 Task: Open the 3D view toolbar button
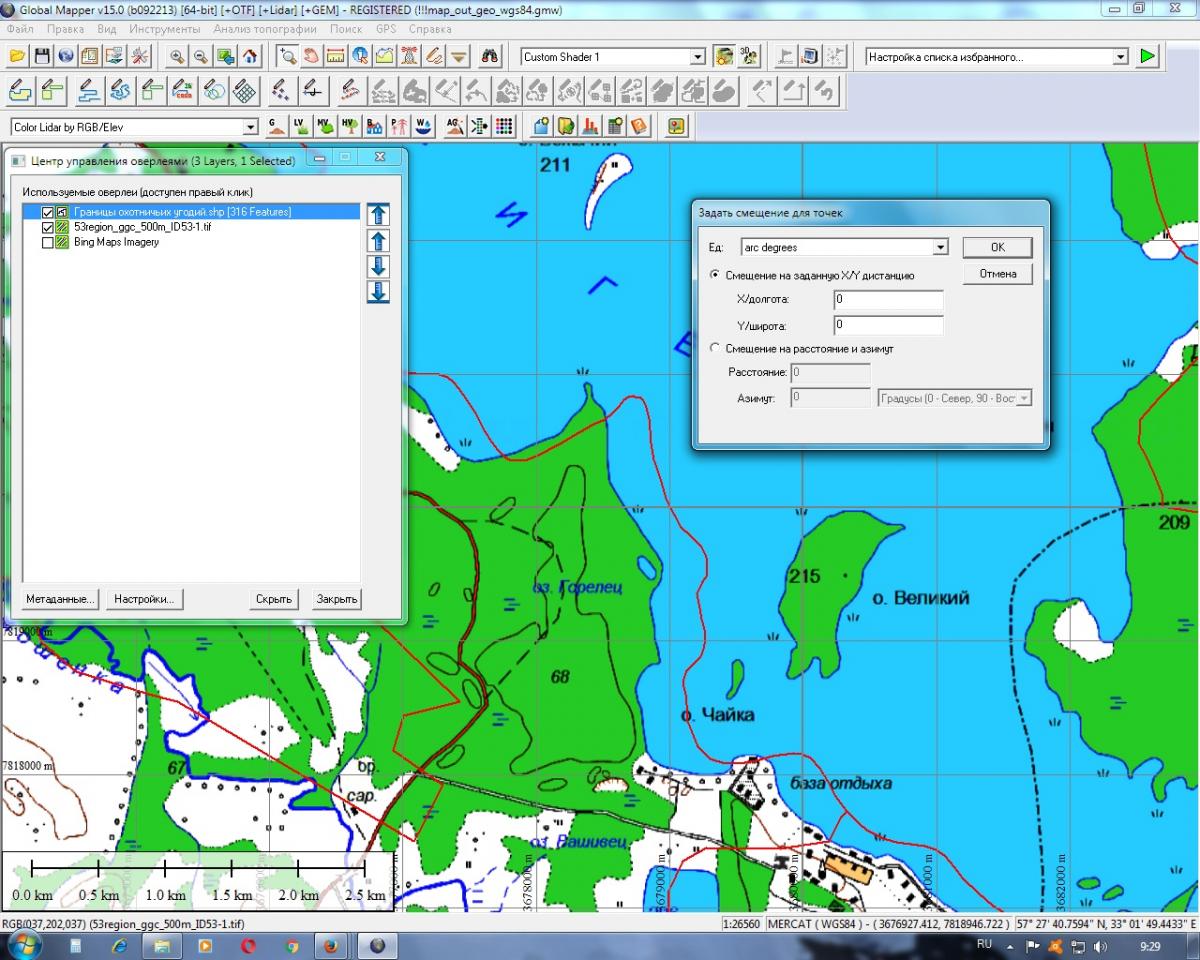749,57
